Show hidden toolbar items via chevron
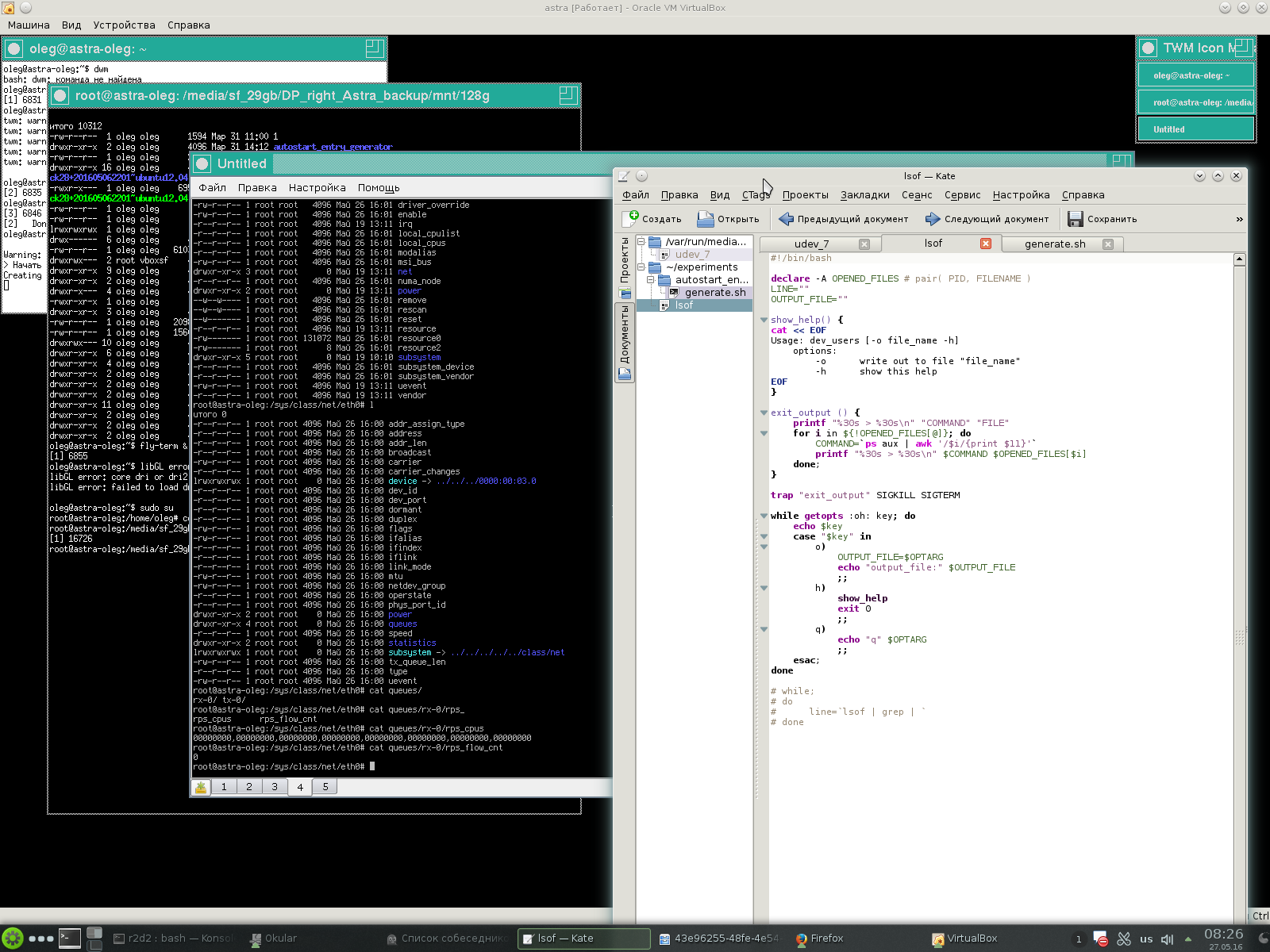The image size is (1270, 952). 1239,220
